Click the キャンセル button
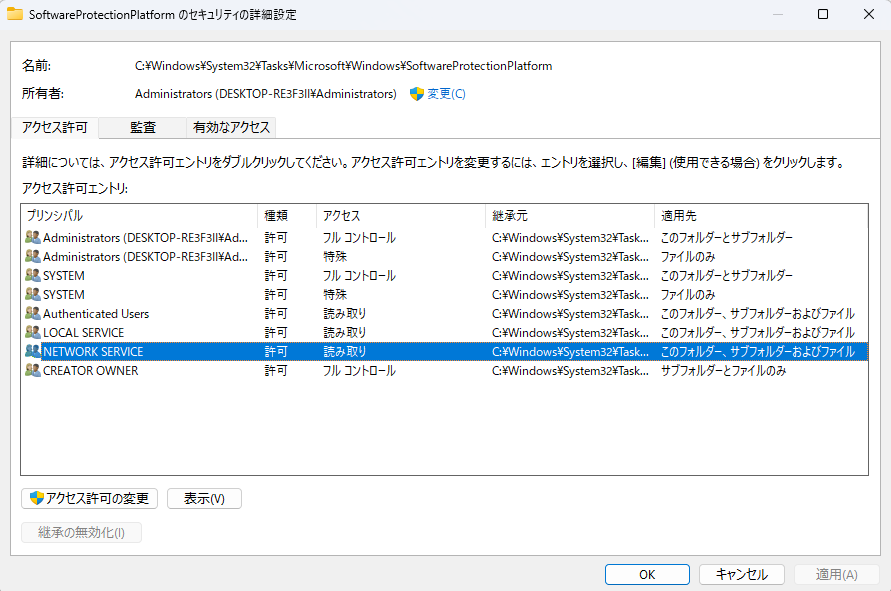 pos(742,575)
